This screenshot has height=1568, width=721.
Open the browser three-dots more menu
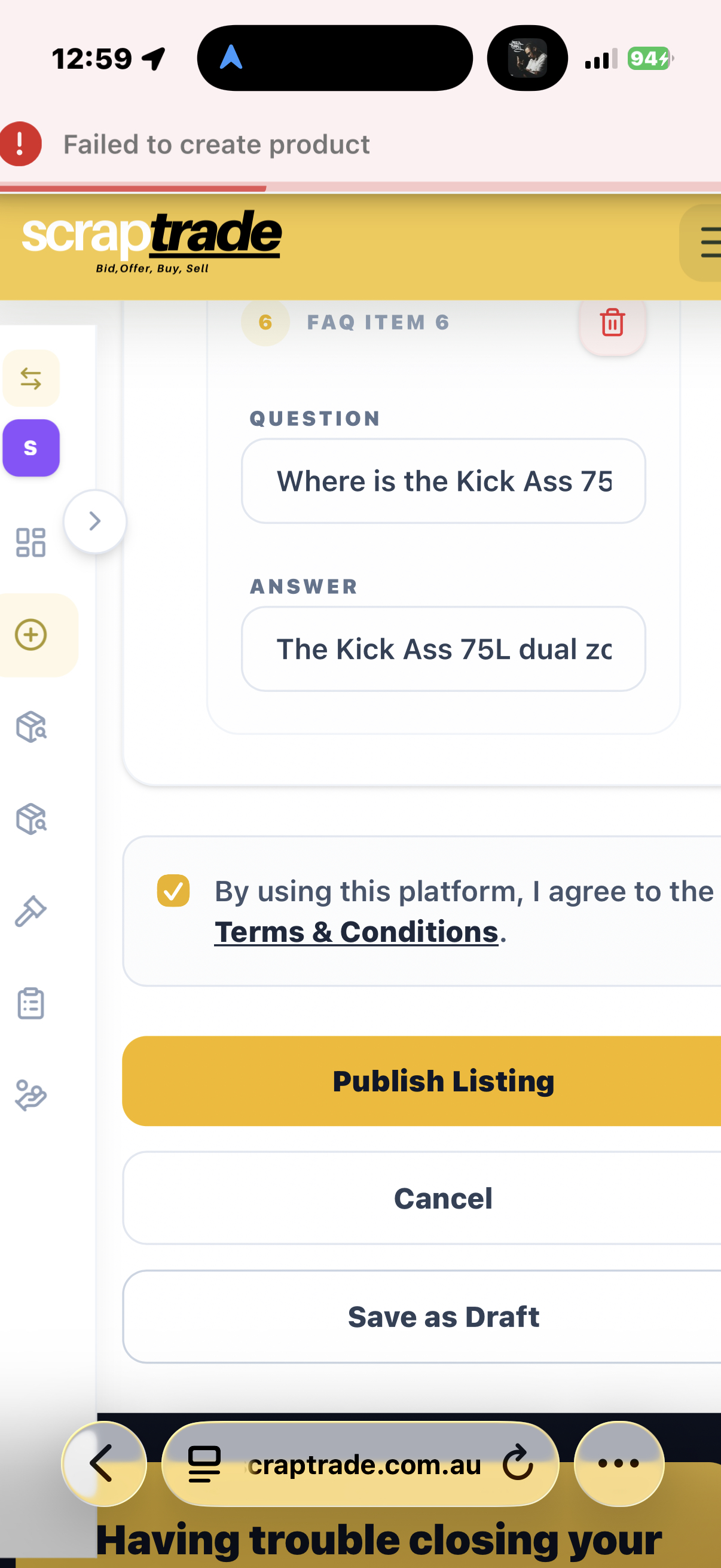click(619, 1464)
